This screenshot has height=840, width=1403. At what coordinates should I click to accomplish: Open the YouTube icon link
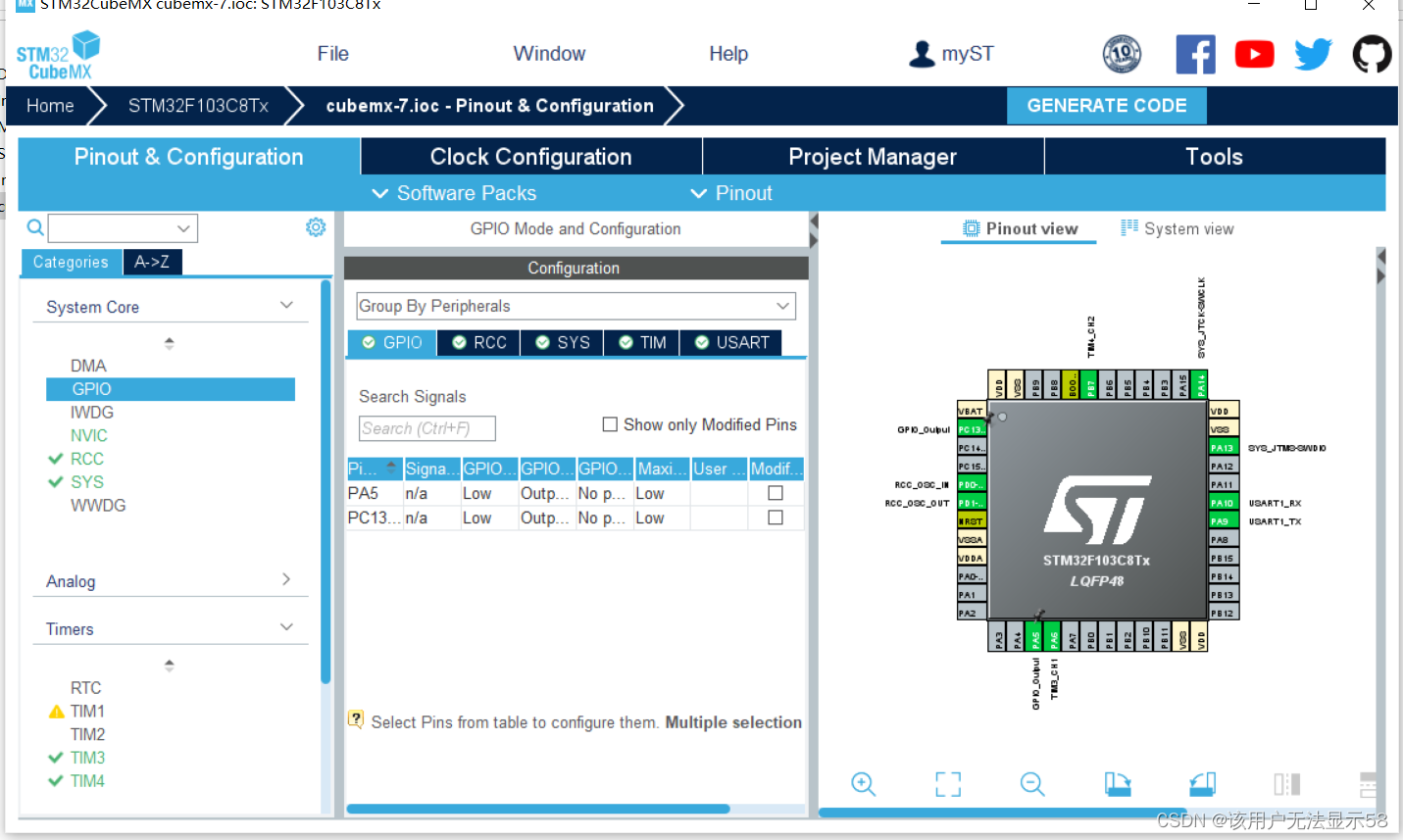click(x=1254, y=54)
